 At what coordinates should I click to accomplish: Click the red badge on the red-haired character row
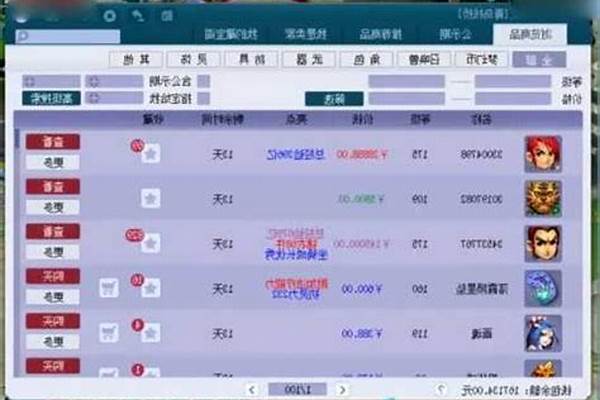137,145
